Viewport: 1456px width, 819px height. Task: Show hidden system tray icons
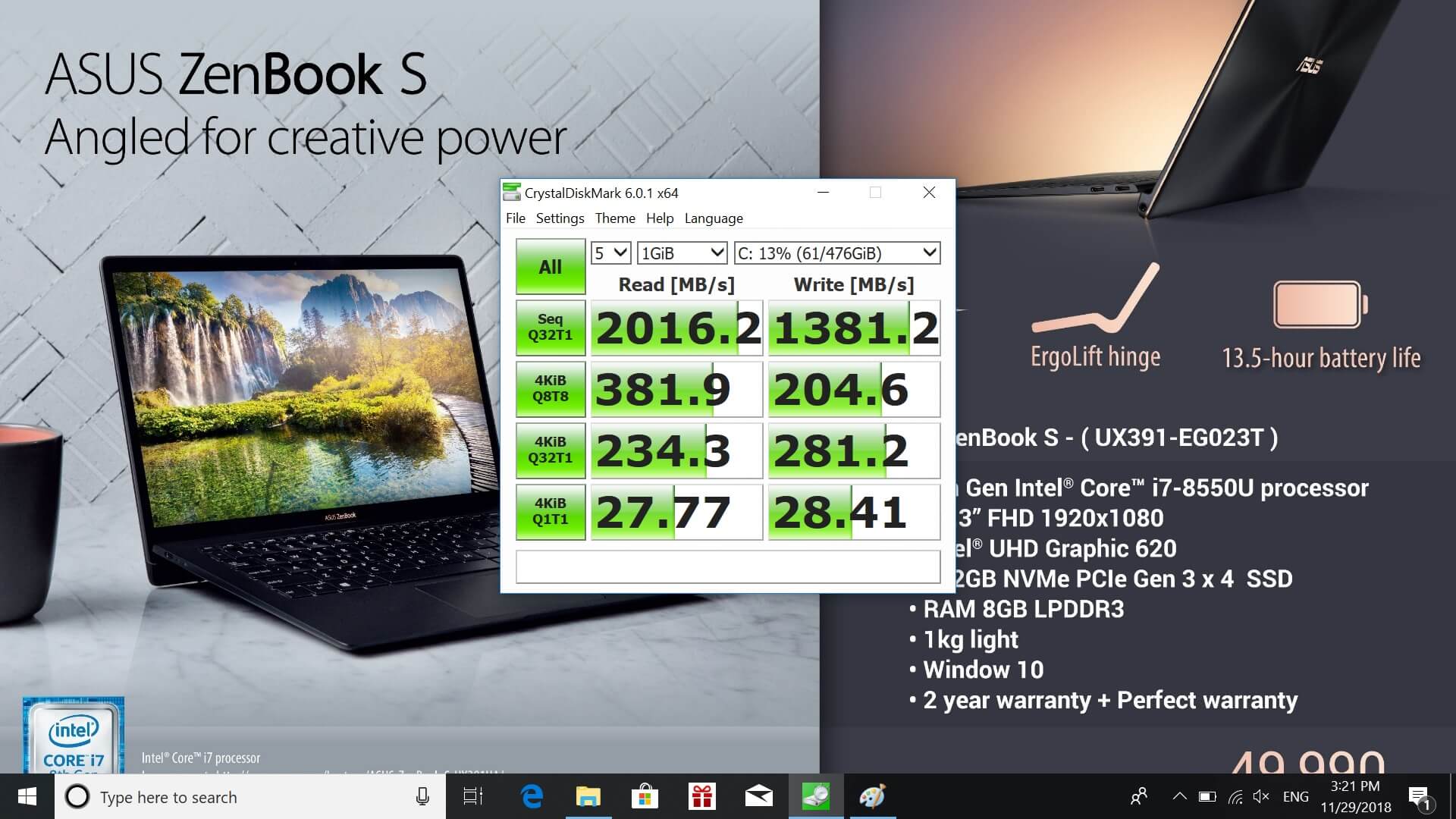pos(1179,796)
